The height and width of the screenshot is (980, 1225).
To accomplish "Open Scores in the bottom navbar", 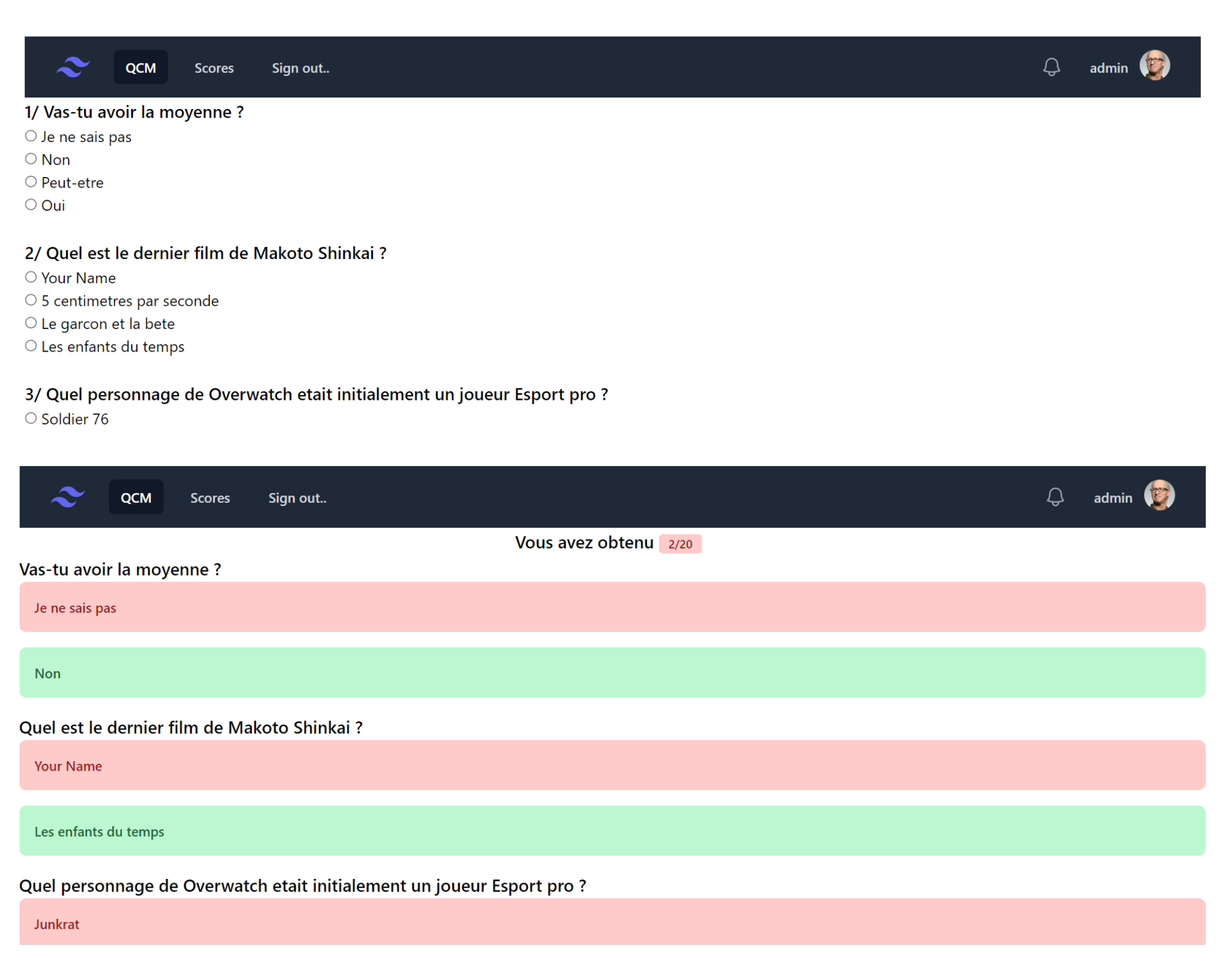I will click(209, 498).
